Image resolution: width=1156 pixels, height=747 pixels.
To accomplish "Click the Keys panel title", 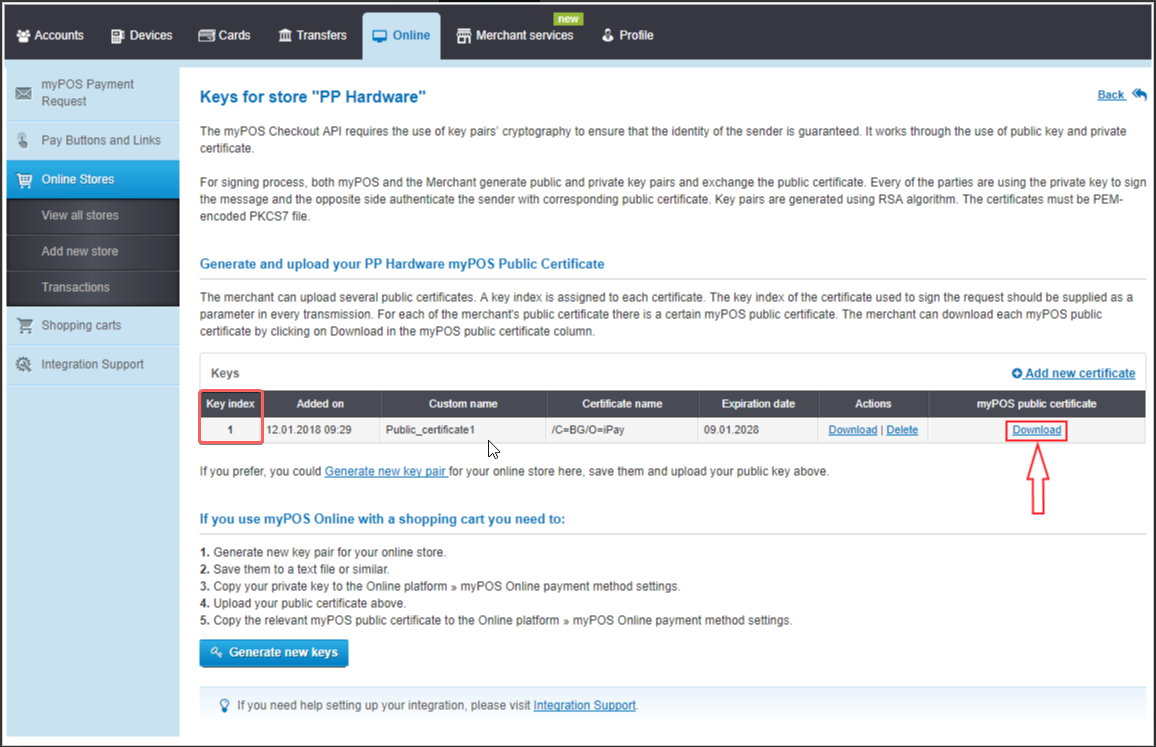I will 225,373.
